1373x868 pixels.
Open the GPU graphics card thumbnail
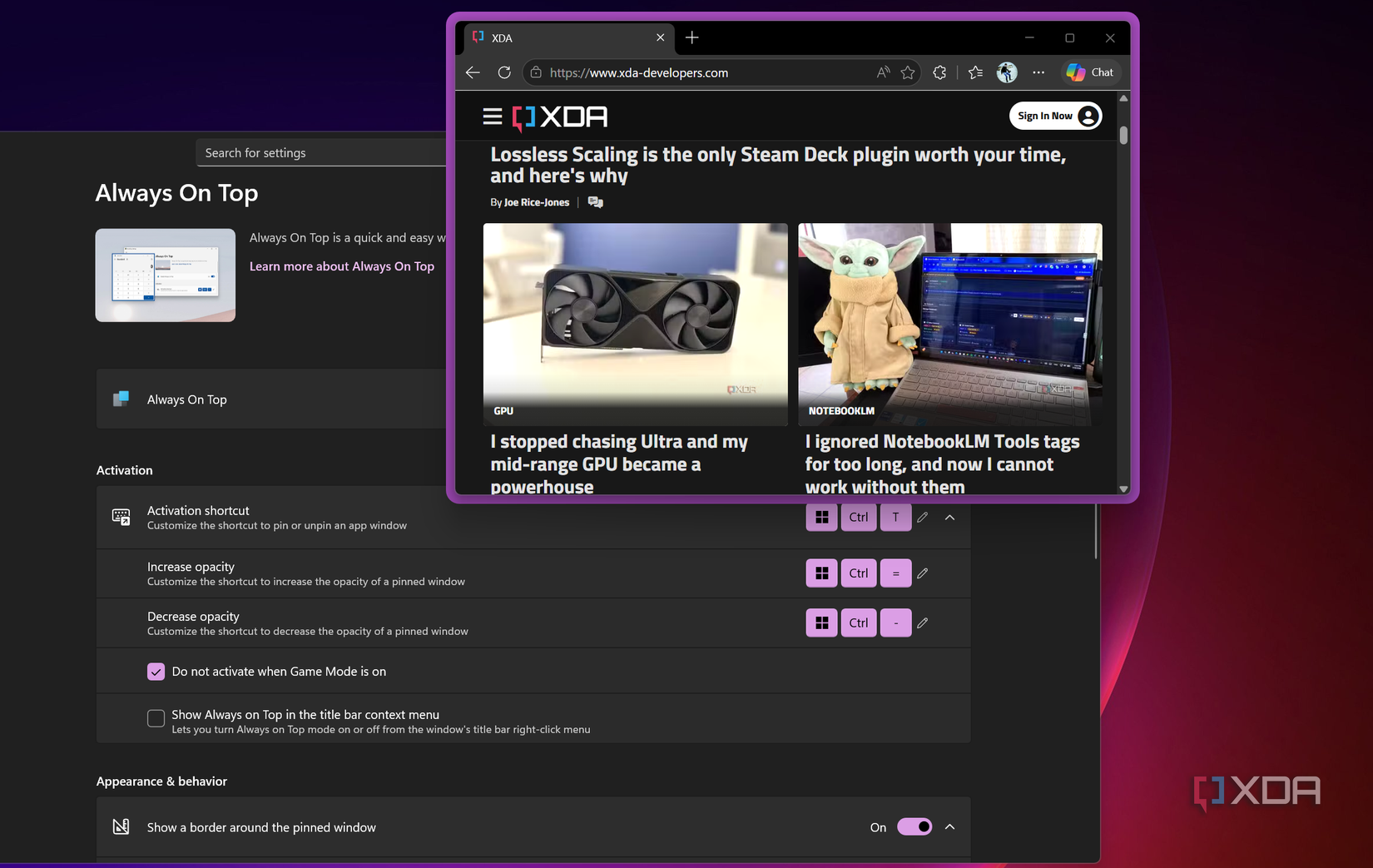tap(636, 325)
